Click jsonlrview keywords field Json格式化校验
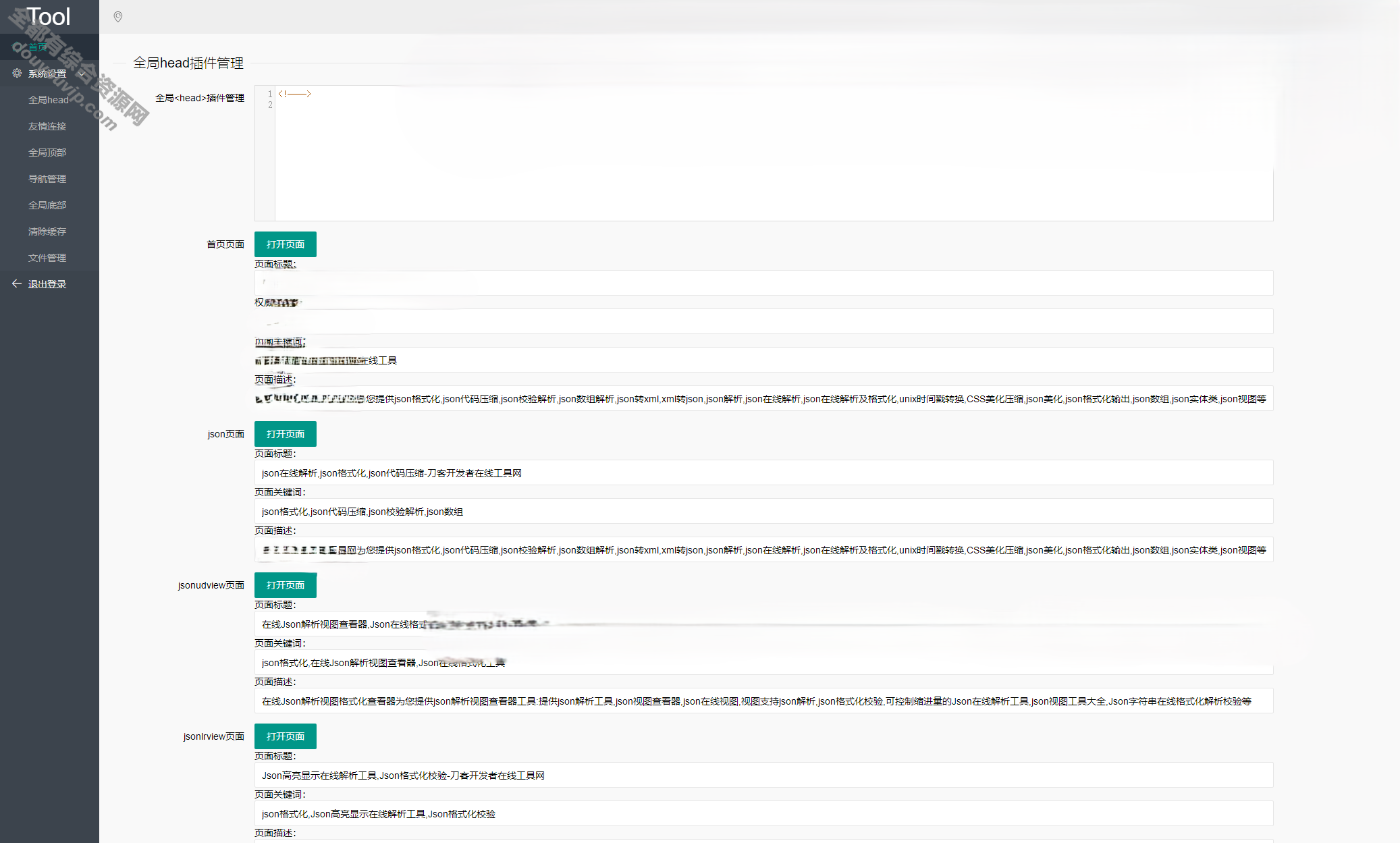The image size is (1400, 843). pyautogui.click(x=764, y=813)
